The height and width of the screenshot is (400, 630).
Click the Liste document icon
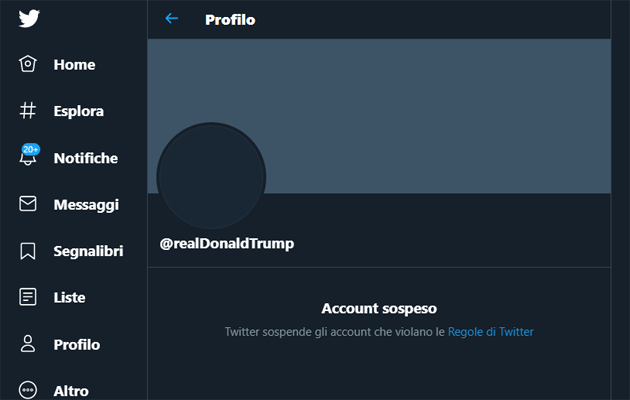click(28, 297)
